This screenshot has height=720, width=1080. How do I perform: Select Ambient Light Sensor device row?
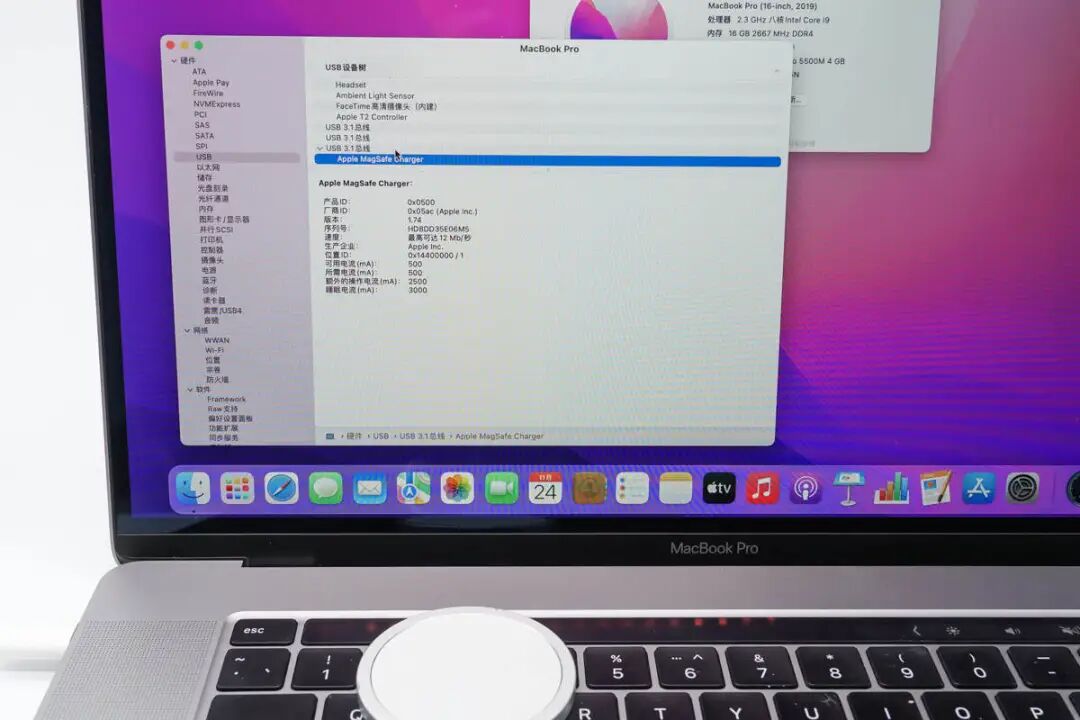click(375, 96)
